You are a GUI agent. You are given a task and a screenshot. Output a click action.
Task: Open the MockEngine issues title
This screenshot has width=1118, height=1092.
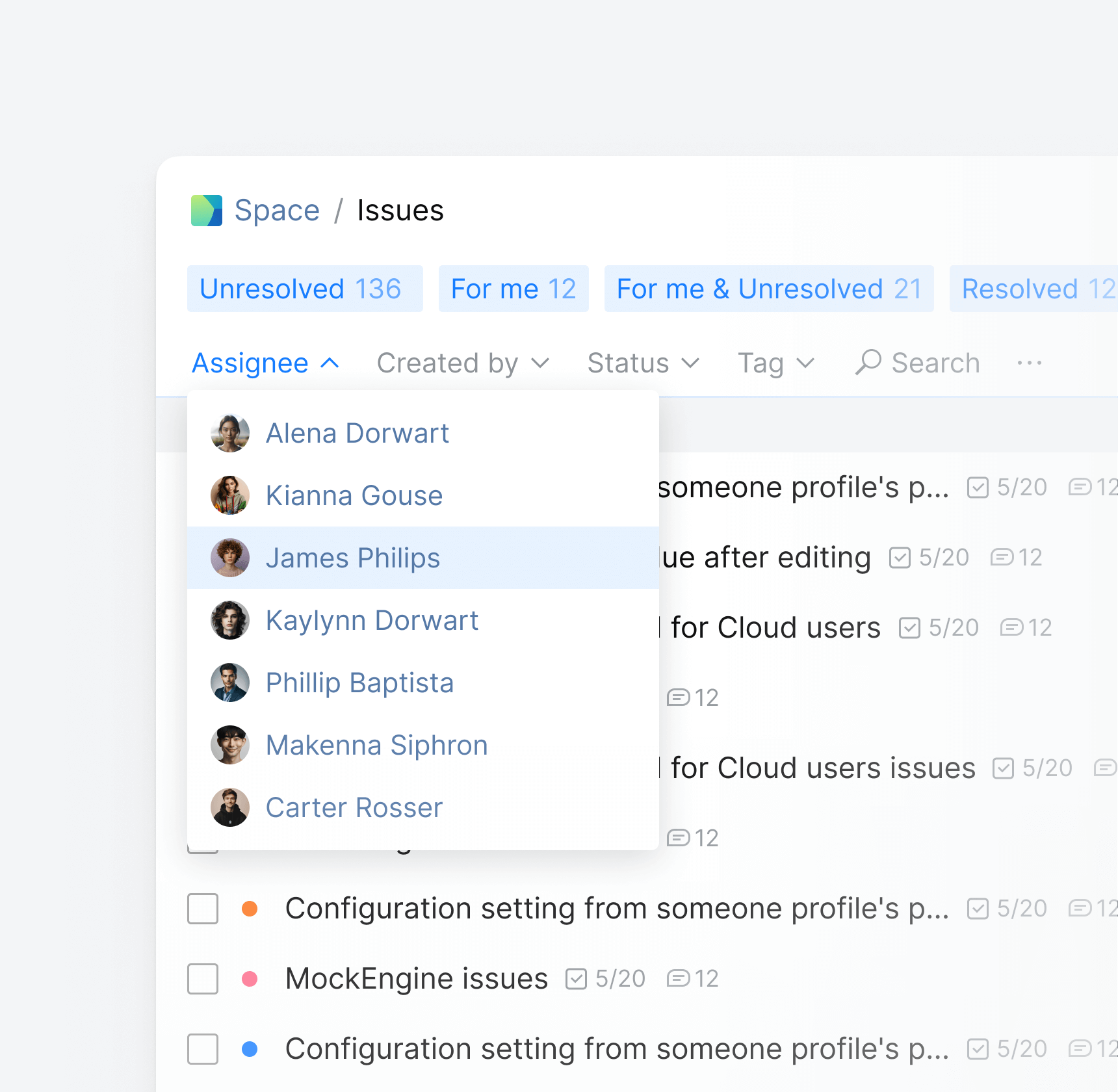click(416, 978)
